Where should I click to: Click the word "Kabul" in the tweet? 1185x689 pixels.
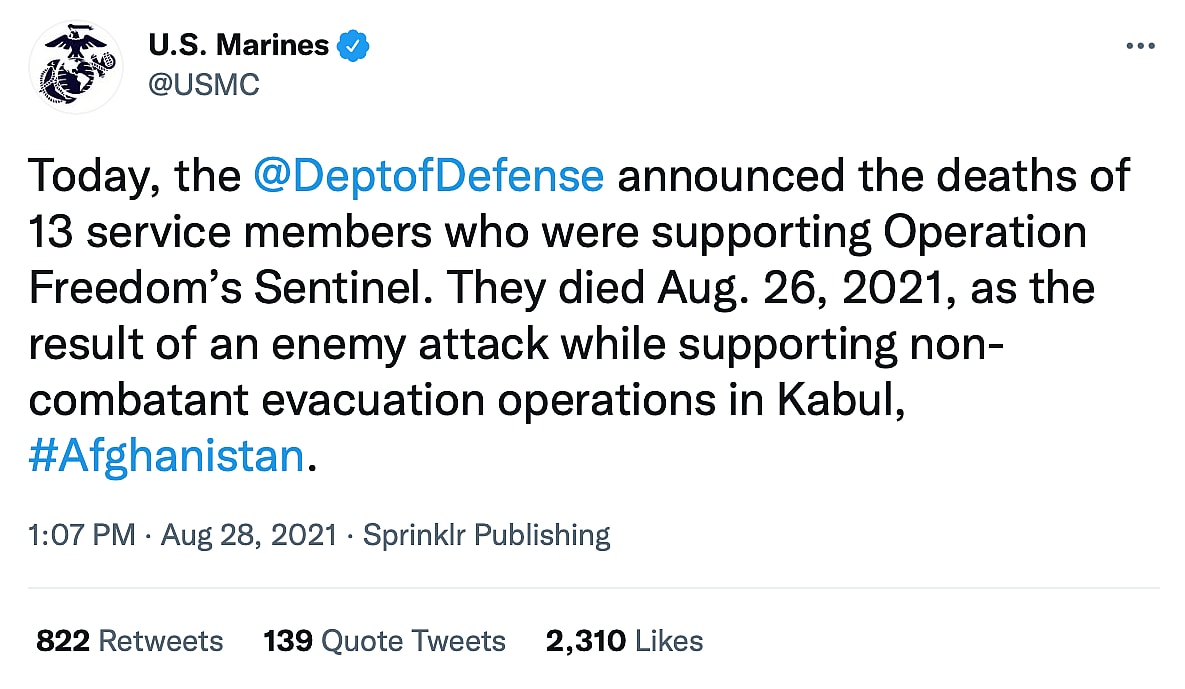[840, 400]
